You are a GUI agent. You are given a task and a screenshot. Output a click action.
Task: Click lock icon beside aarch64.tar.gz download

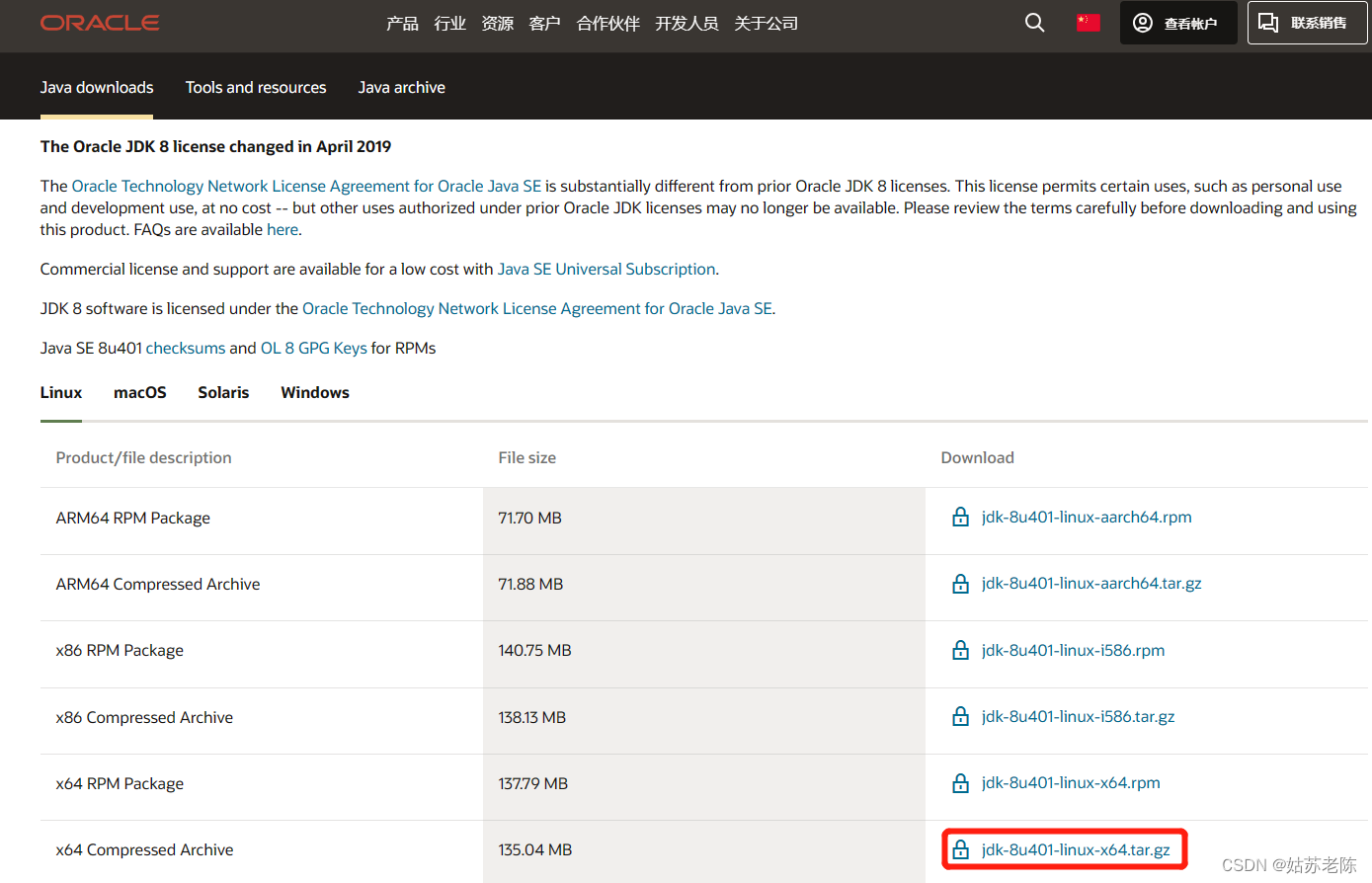coord(960,583)
